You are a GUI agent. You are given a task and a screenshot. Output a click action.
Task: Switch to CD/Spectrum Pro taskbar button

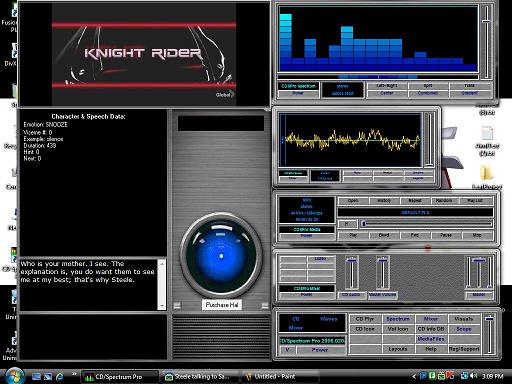(x=120, y=377)
